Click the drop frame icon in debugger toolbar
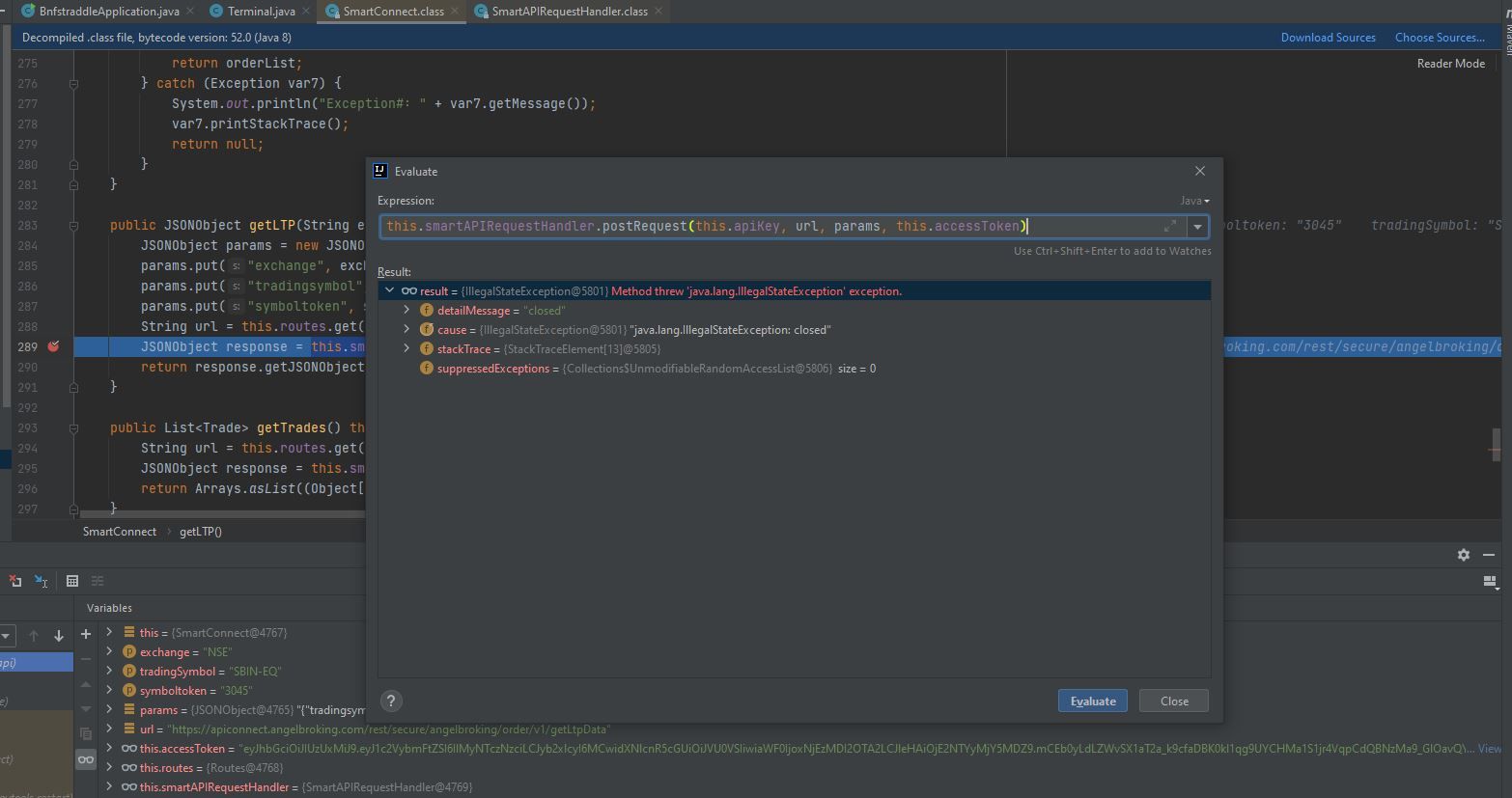Viewport: 1512px width, 798px height. pos(15,581)
